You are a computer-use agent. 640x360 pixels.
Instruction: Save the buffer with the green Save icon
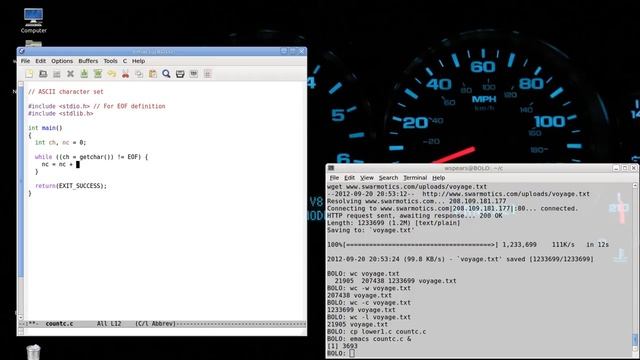[84, 74]
